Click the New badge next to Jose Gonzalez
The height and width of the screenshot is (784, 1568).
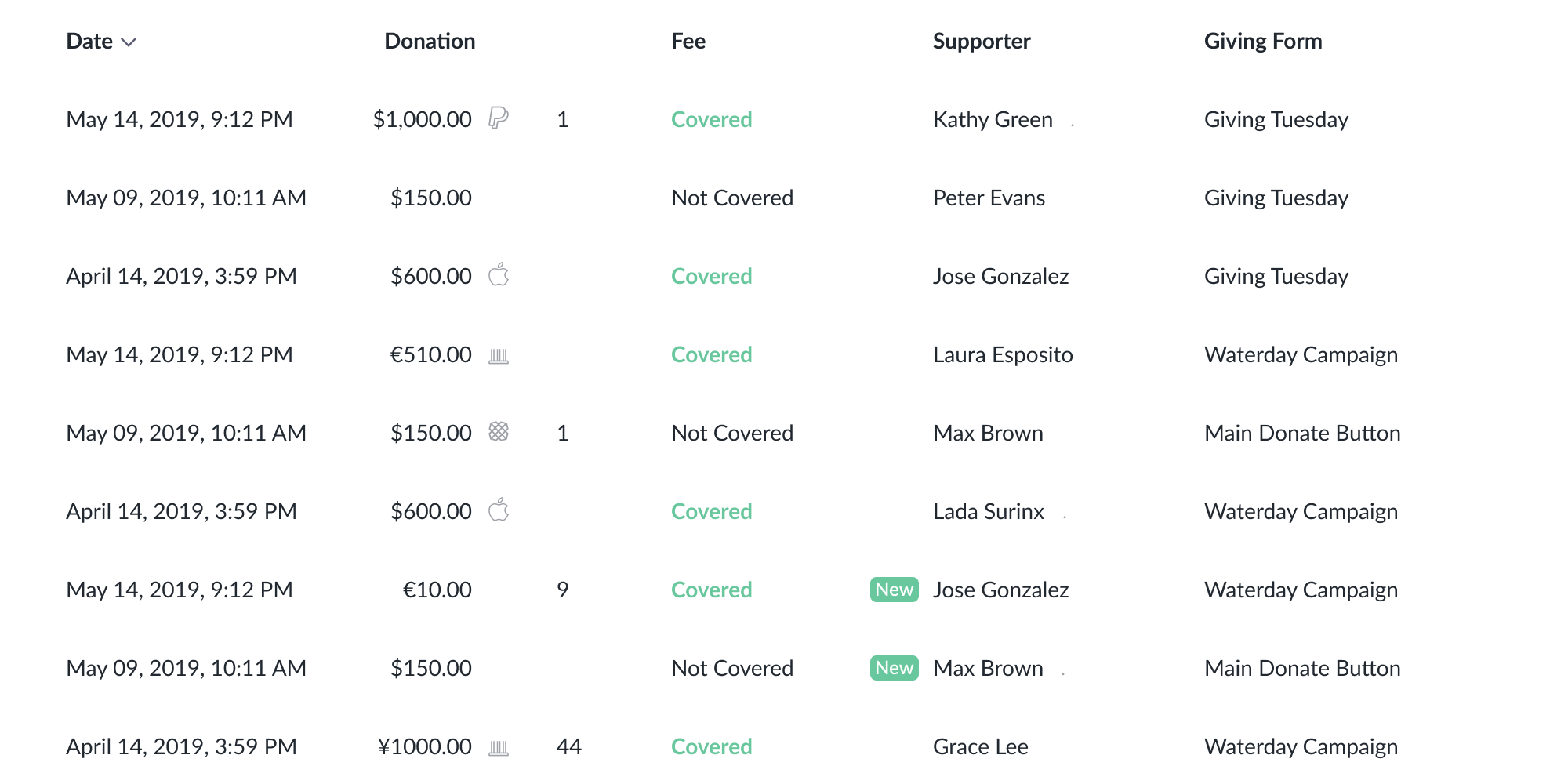[895, 590]
